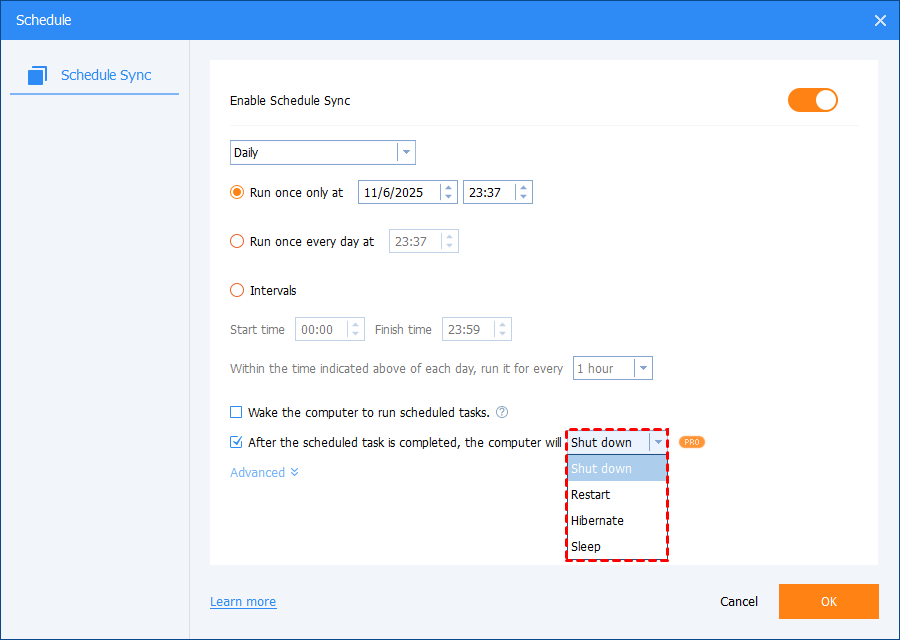Screen dimensions: 900x640
Task: Open the Learn more link
Action: [243, 602]
